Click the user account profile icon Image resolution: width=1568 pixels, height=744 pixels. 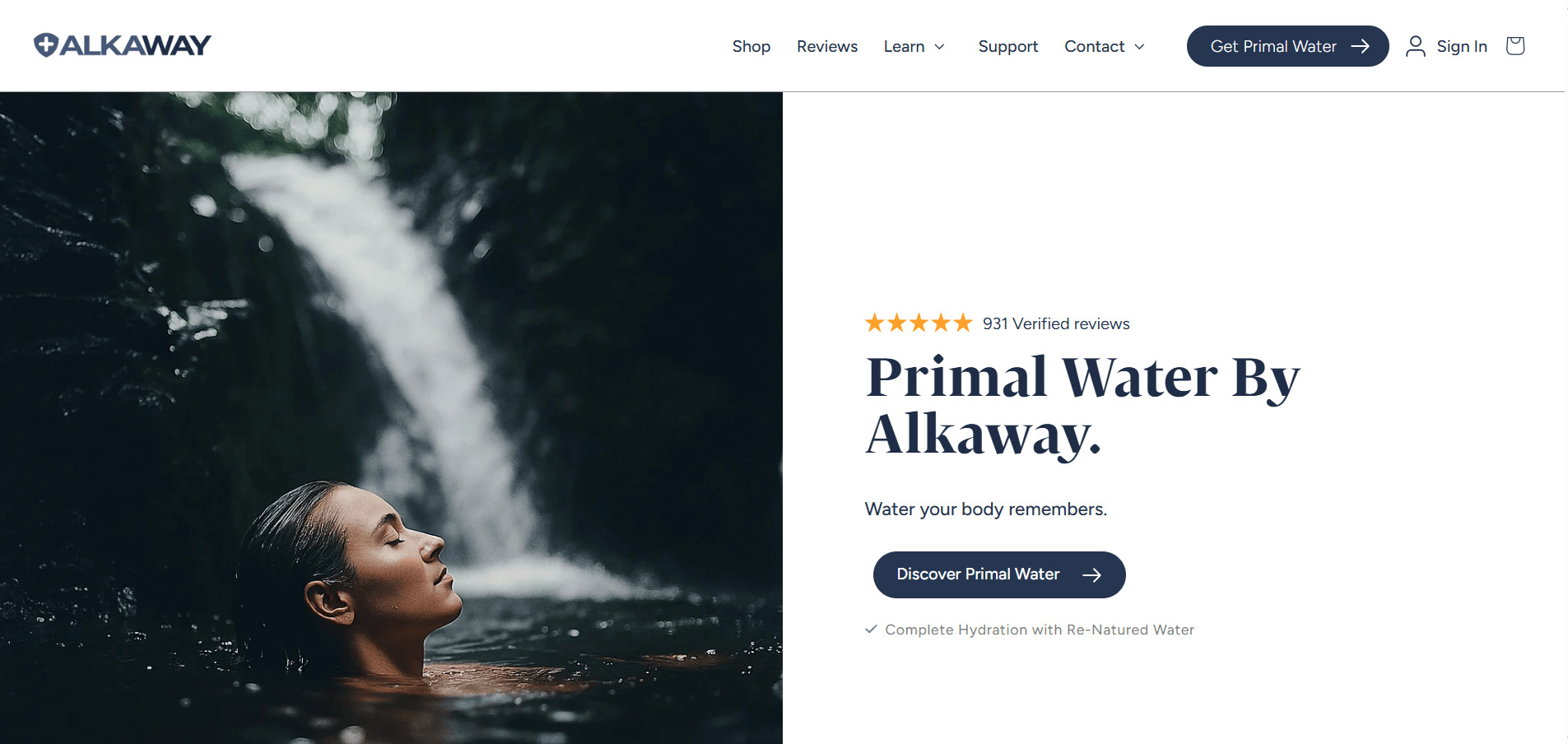(x=1415, y=46)
